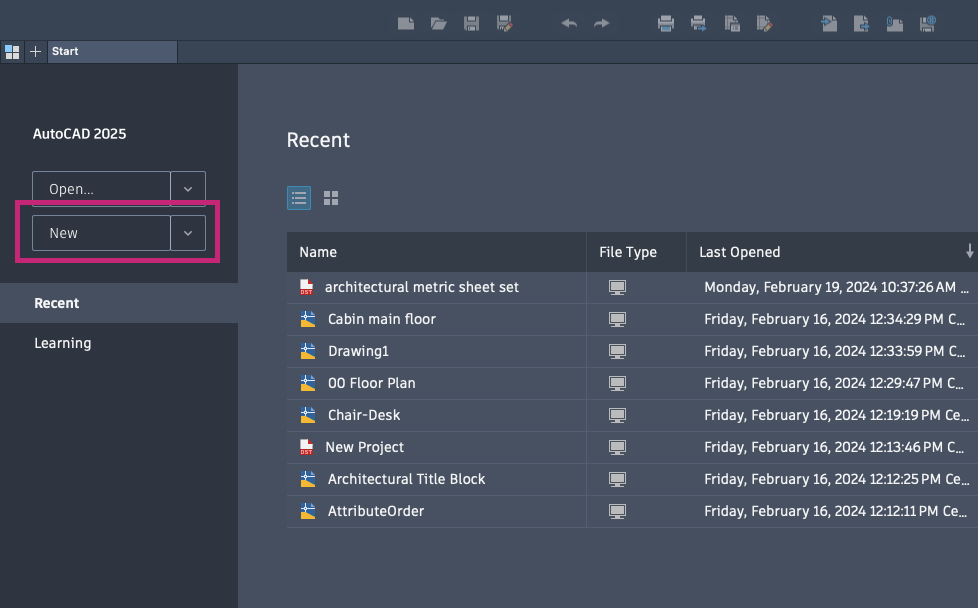Switch to list view of recent files
978x608 pixels.
299,198
